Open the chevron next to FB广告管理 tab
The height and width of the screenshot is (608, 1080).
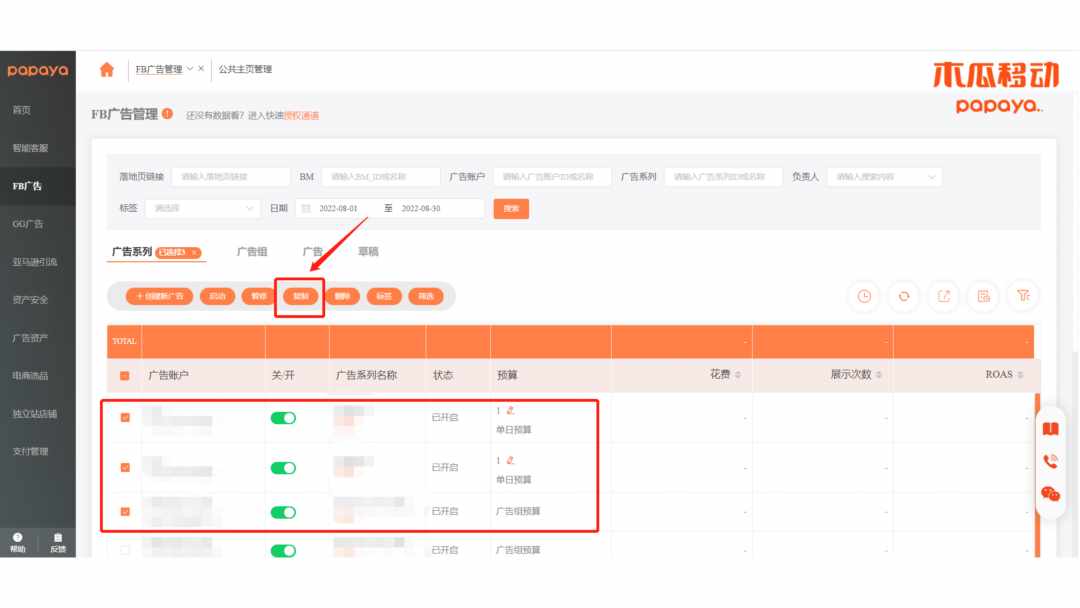pos(189,68)
